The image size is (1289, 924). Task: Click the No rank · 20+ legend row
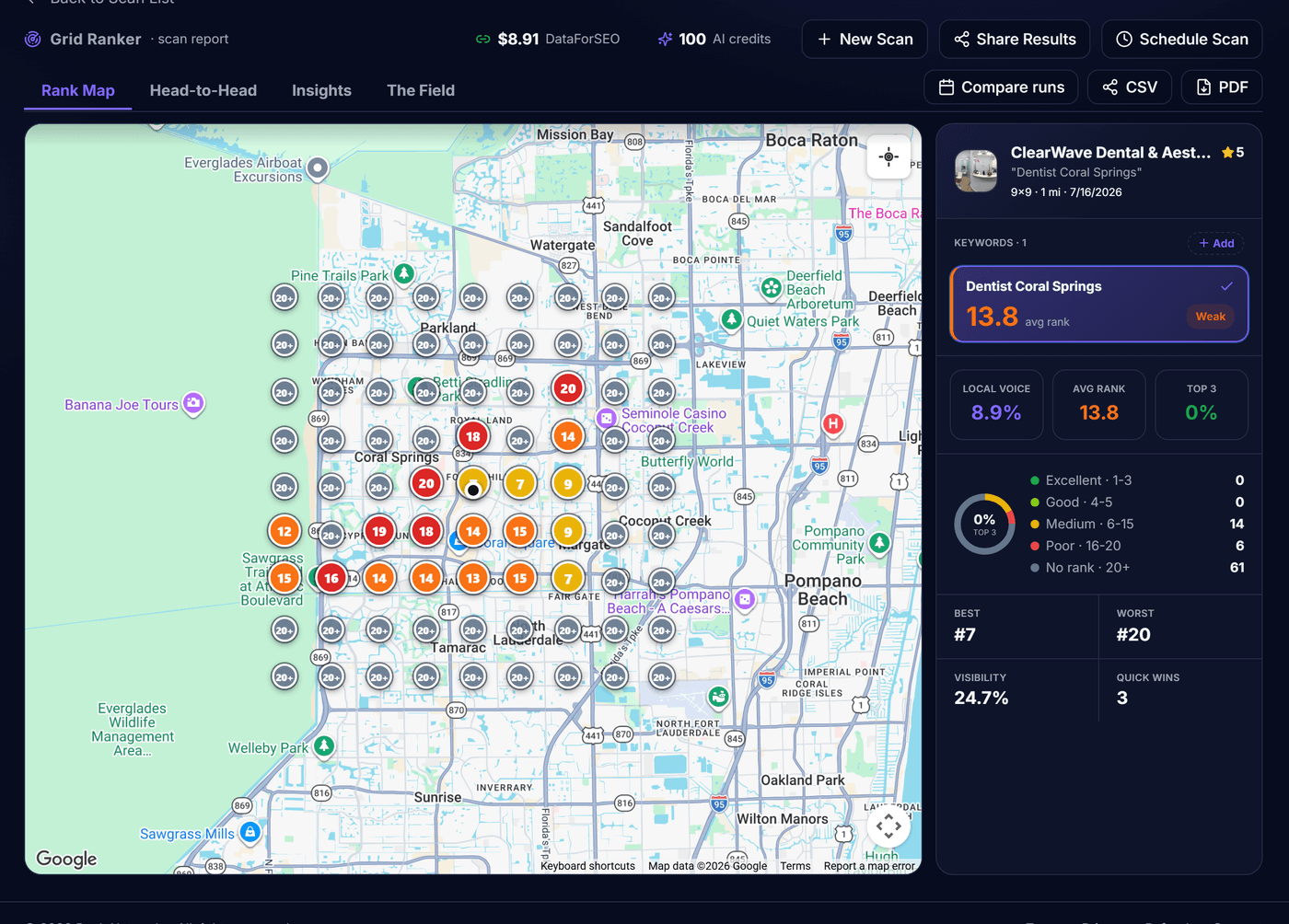click(x=1138, y=568)
